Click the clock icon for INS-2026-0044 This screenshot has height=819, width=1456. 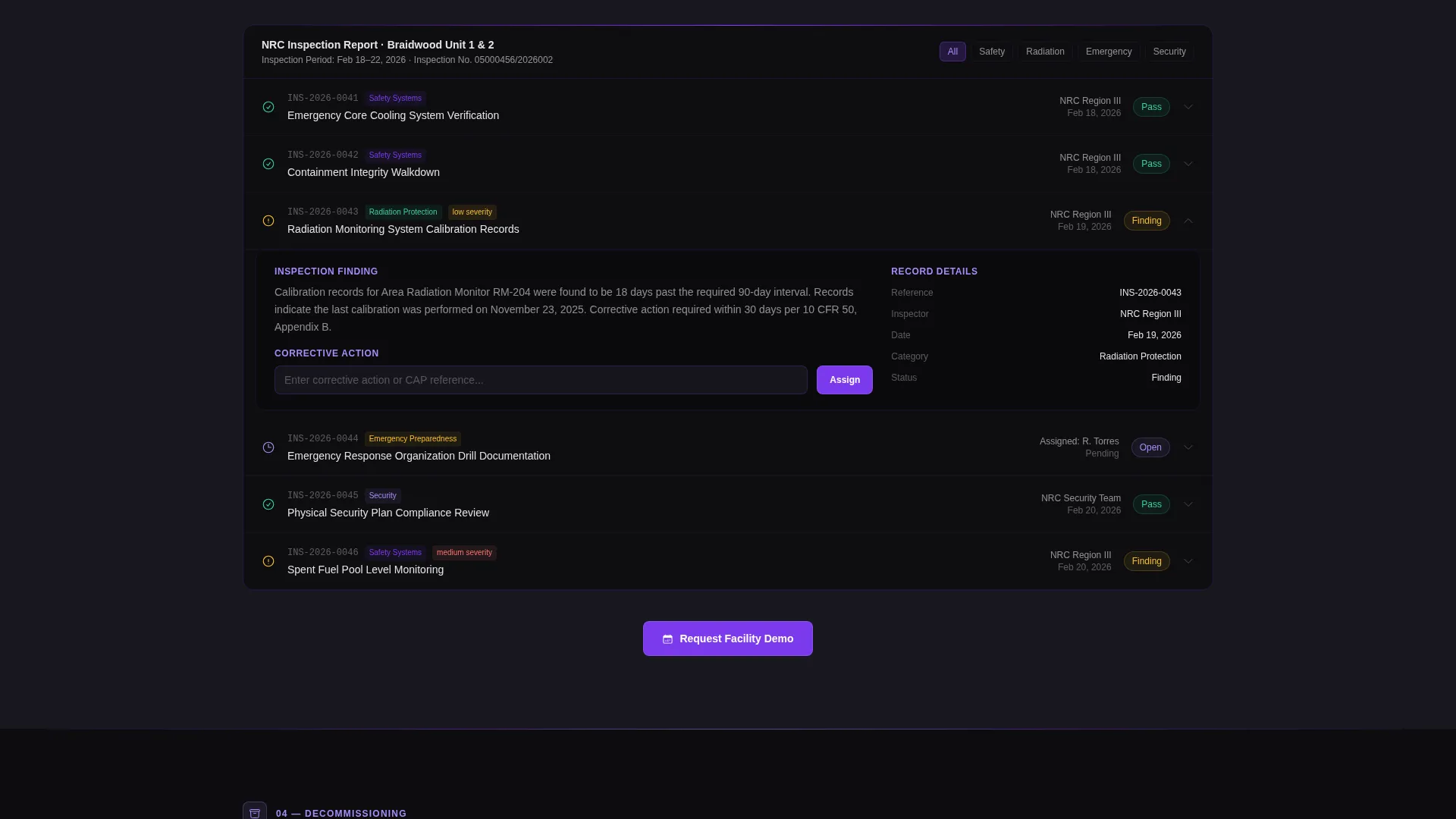268,447
